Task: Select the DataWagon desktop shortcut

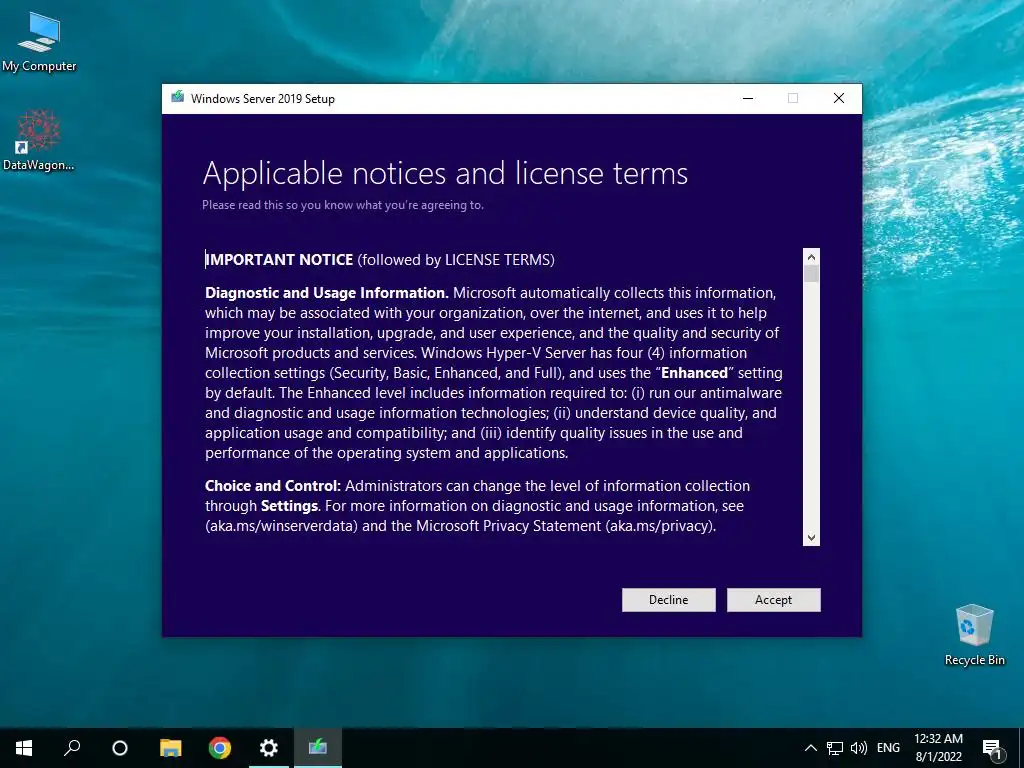Action: [x=39, y=140]
